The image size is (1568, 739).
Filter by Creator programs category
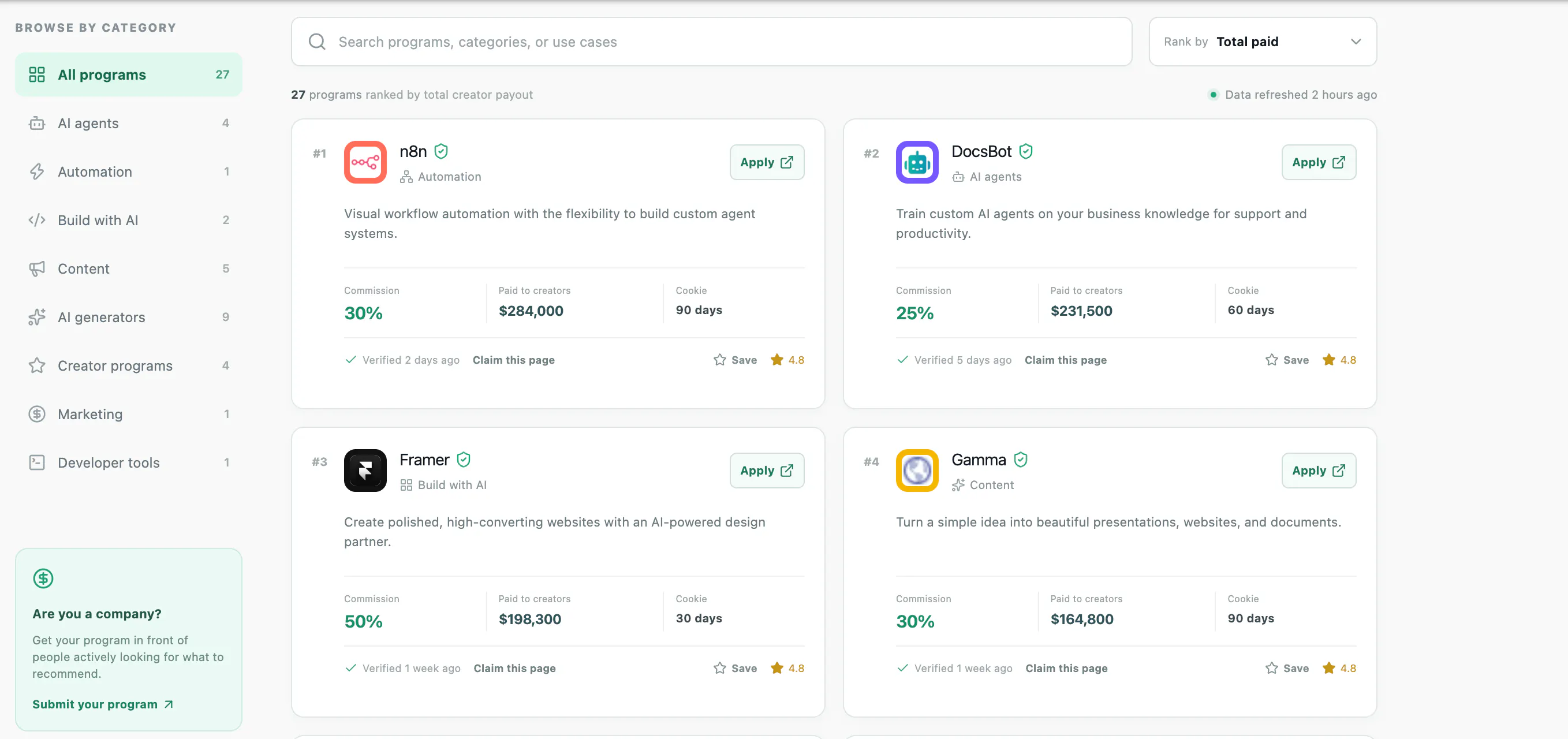(128, 365)
